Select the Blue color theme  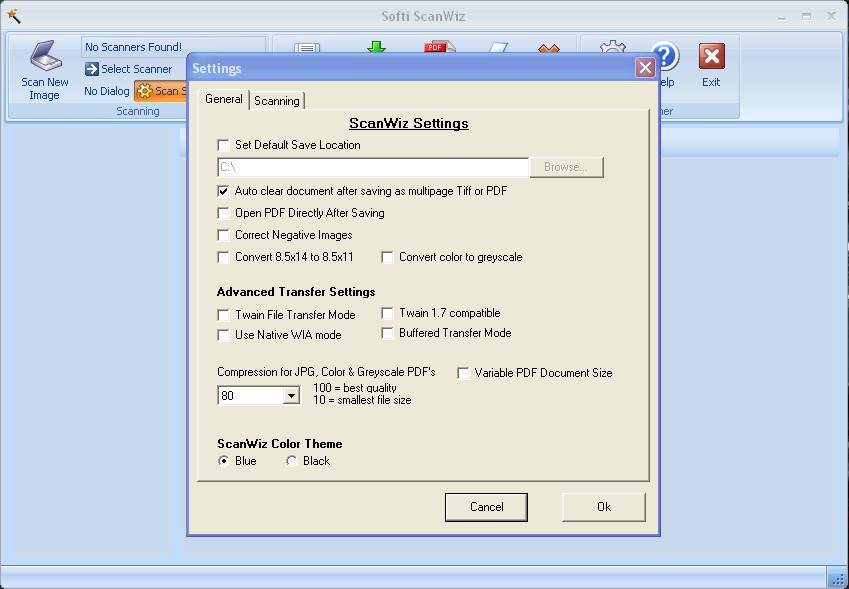(x=223, y=461)
